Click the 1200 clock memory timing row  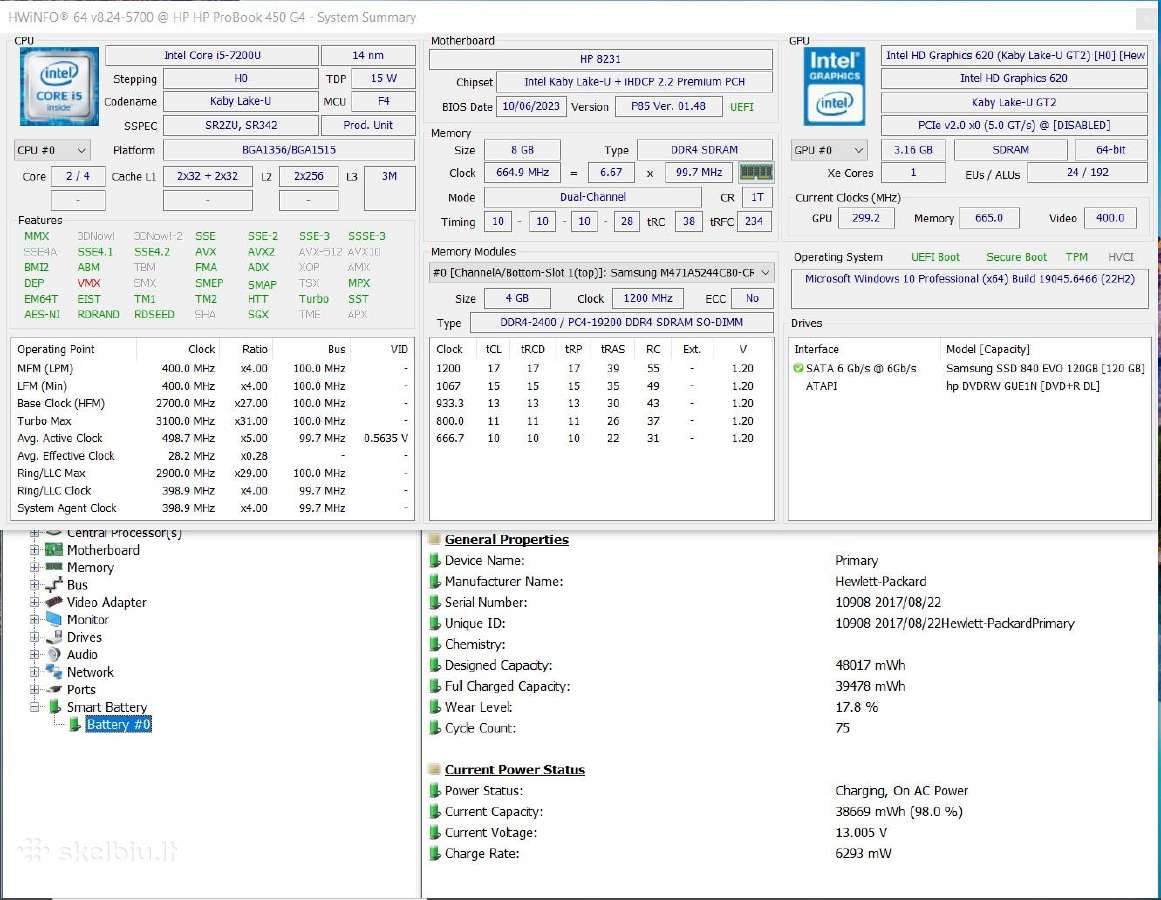[x=601, y=368]
